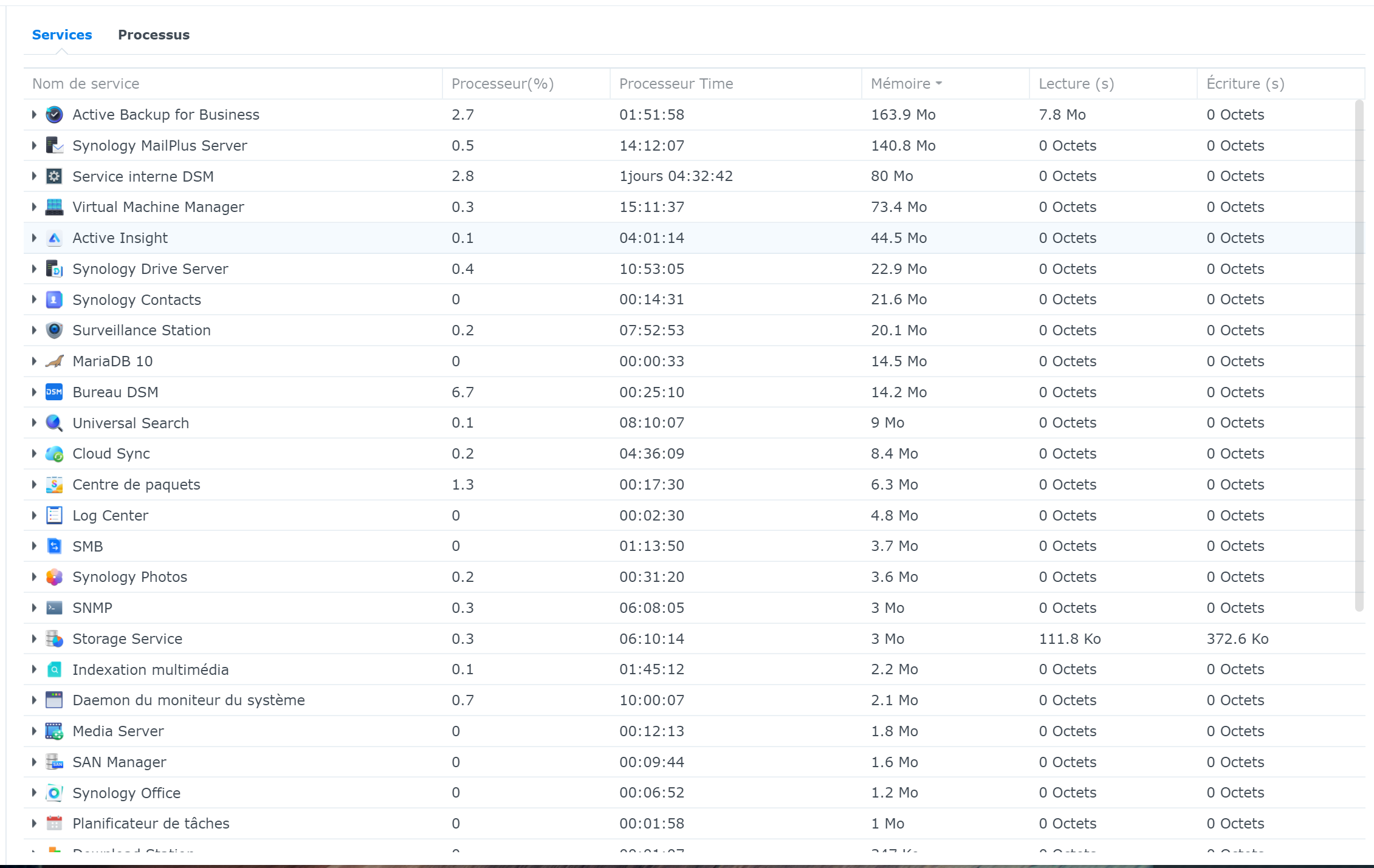Sort by Processeur Time column header

point(736,84)
